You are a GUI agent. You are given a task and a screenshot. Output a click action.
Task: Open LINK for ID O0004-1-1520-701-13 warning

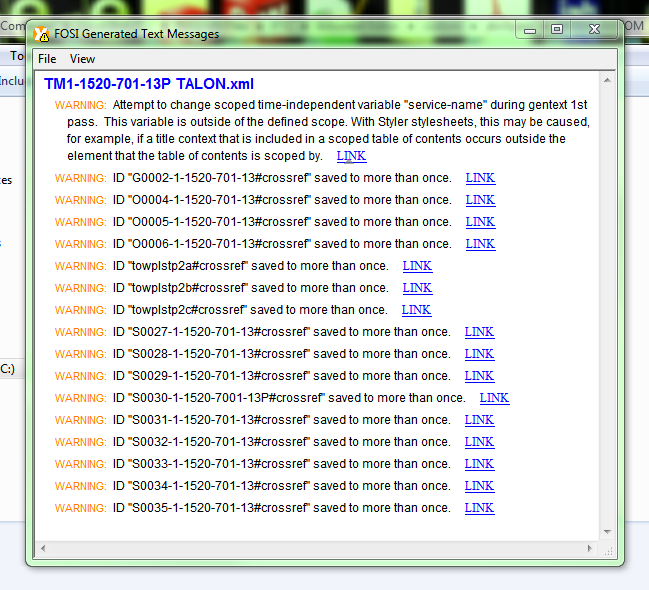pyautogui.click(x=480, y=200)
